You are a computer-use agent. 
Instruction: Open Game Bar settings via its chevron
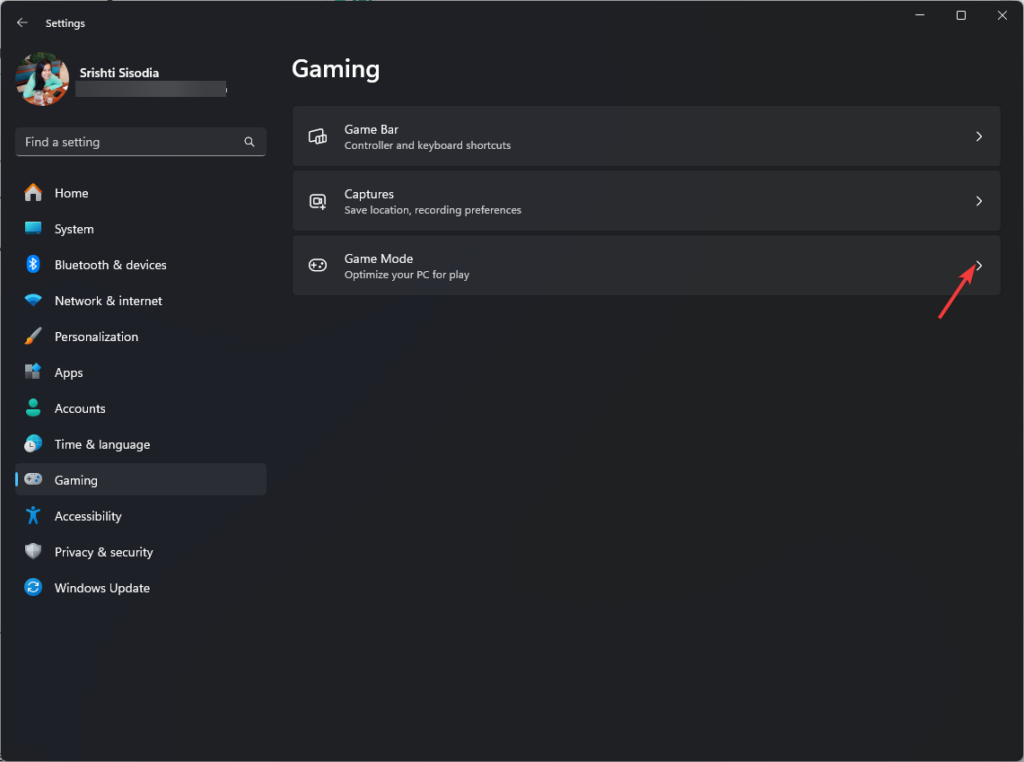tap(978, 135)
